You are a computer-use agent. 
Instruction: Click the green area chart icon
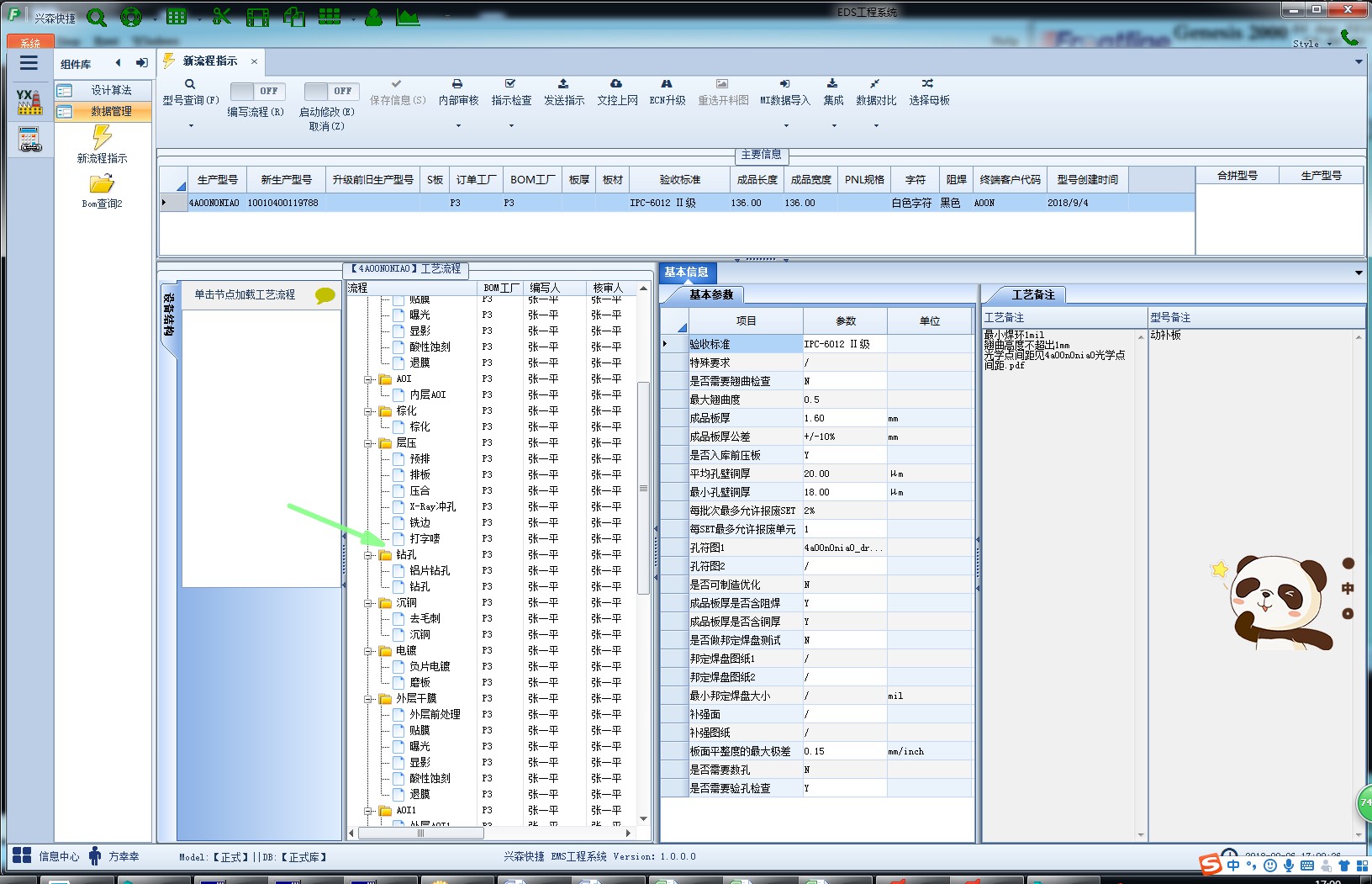408,17
